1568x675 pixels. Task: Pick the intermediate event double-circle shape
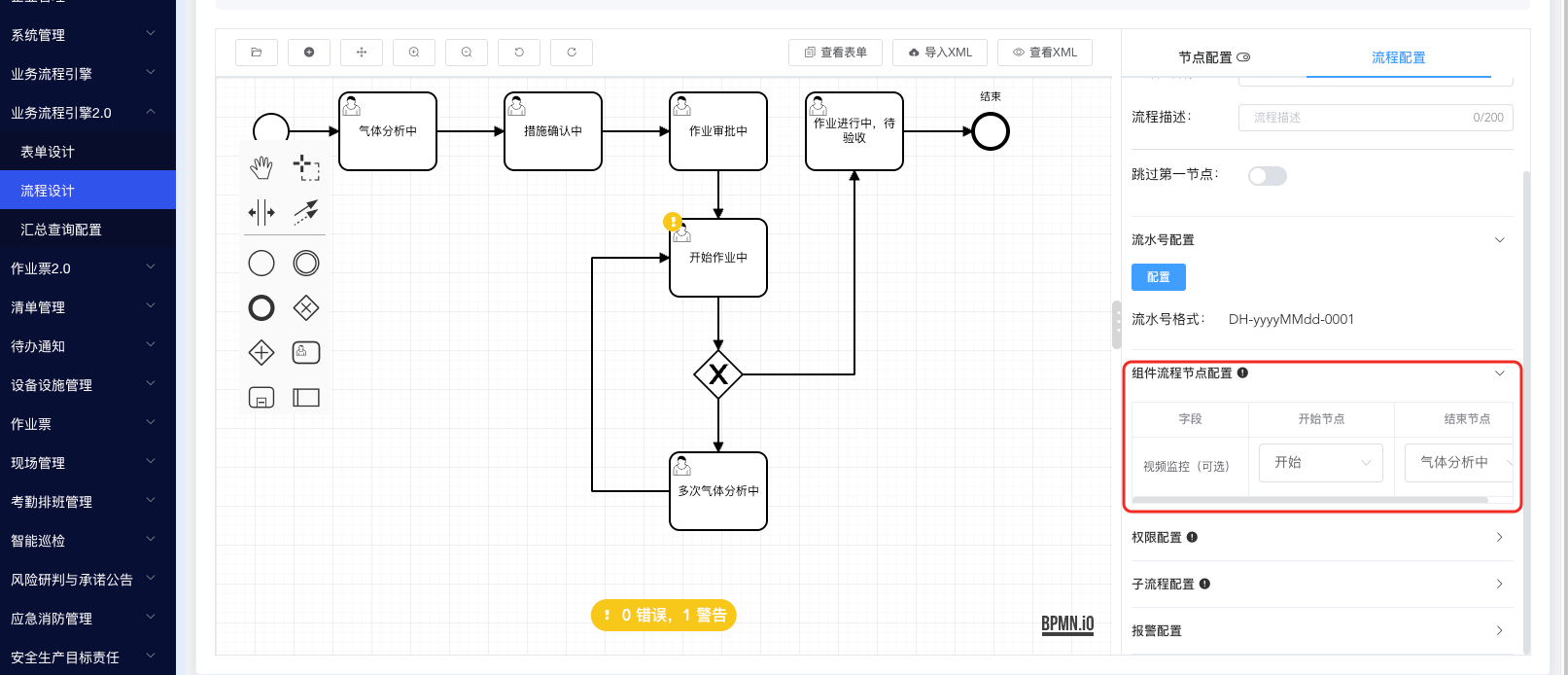pos(306,263)
